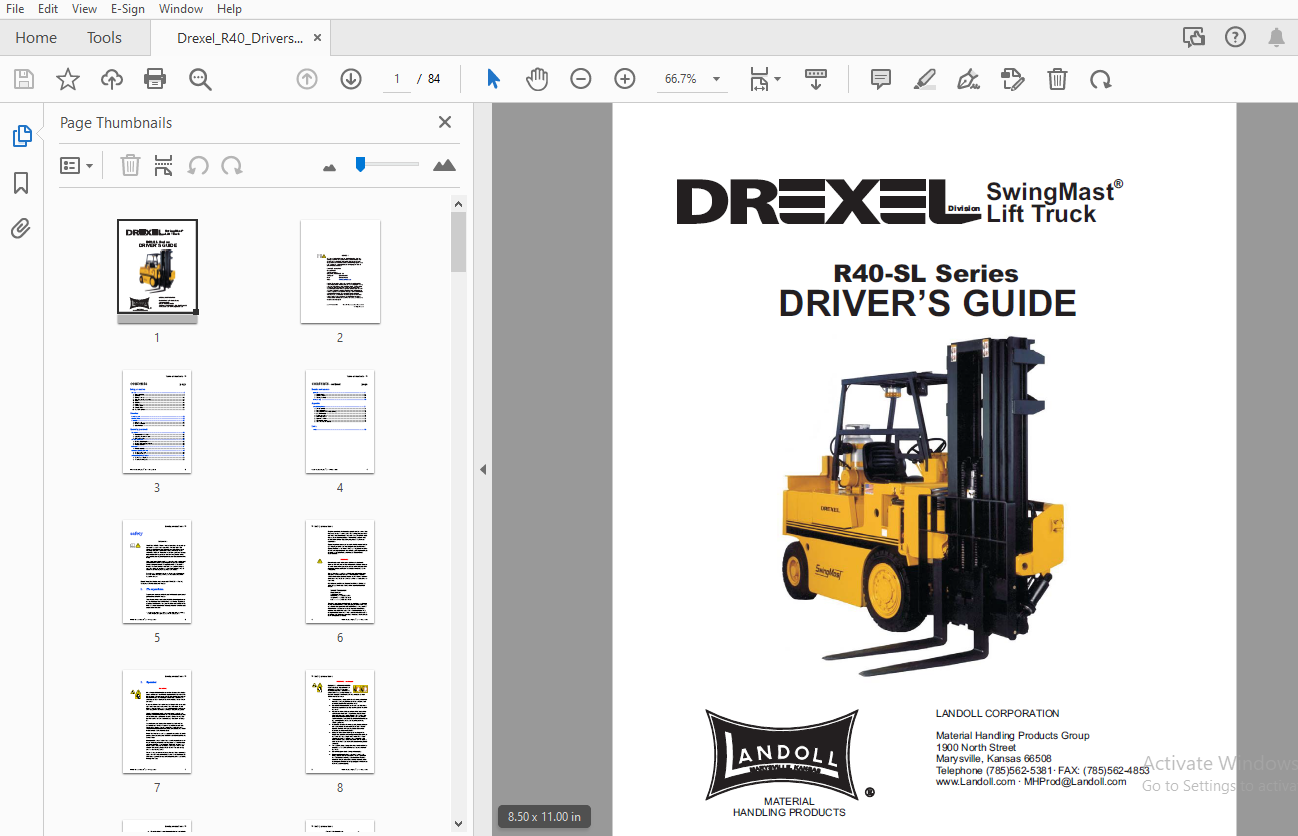This screenshot has width=1298, height=836.
Task: Select the Drexel_R40_Drivers document tab
Action: (240, 38)
